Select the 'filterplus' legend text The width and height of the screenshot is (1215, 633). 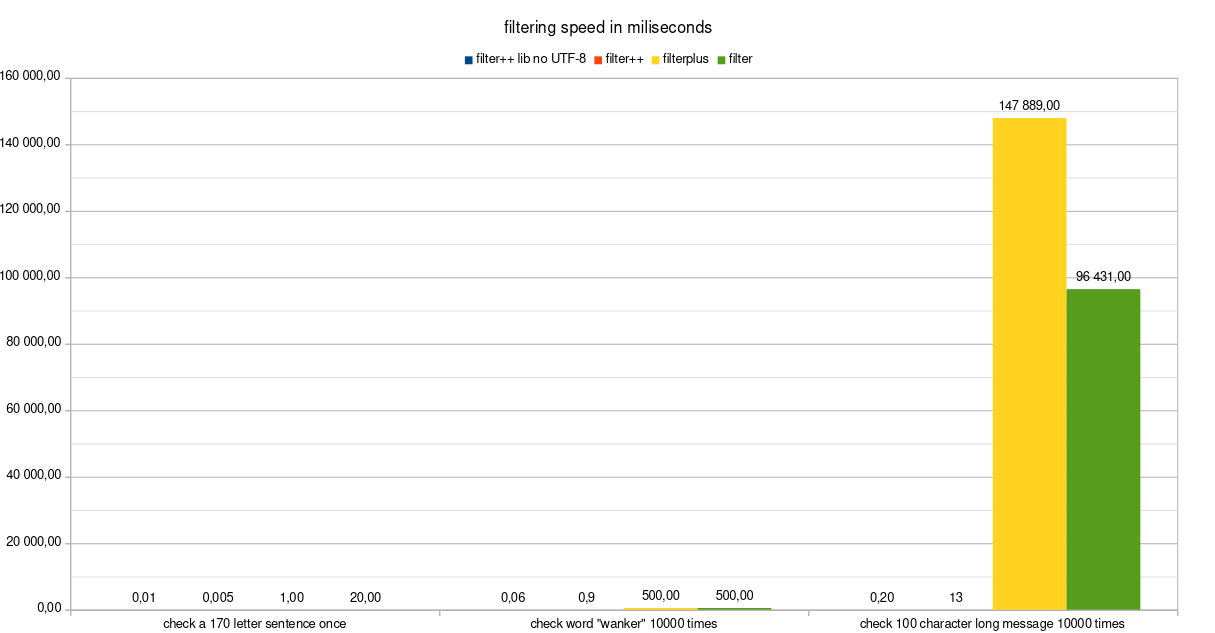coord(685,60)
